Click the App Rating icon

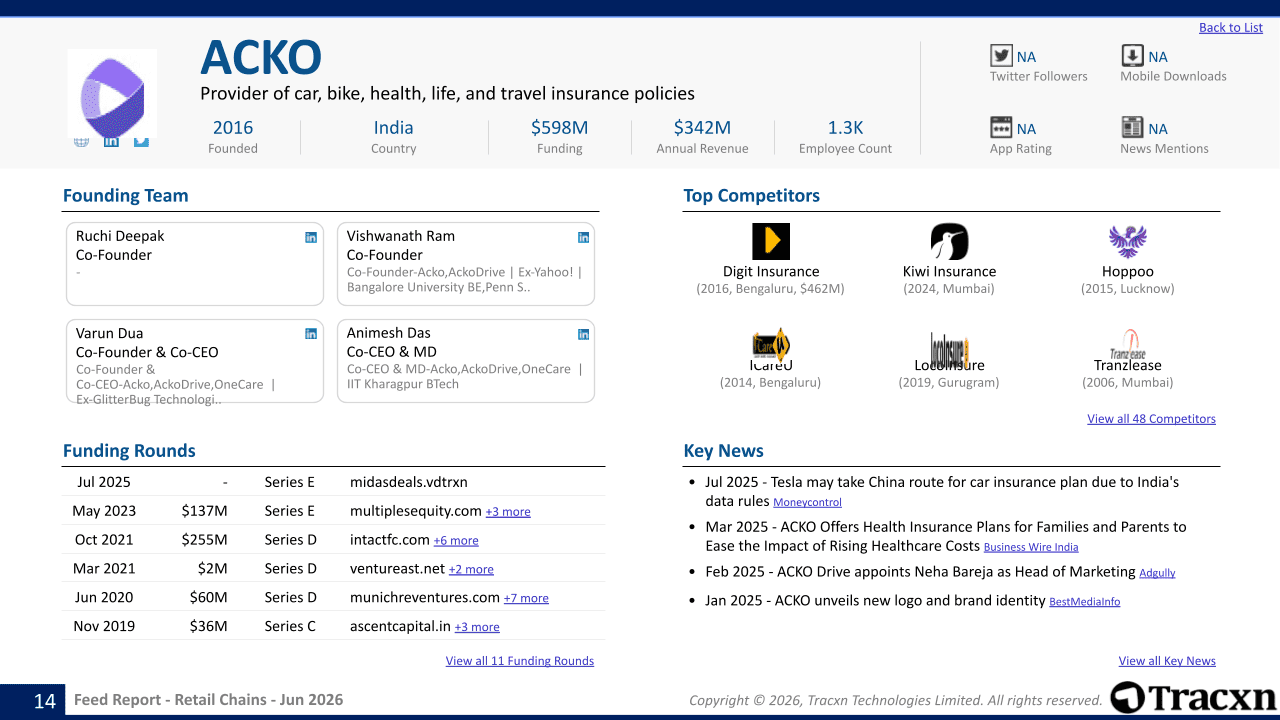pos(1001,127)
